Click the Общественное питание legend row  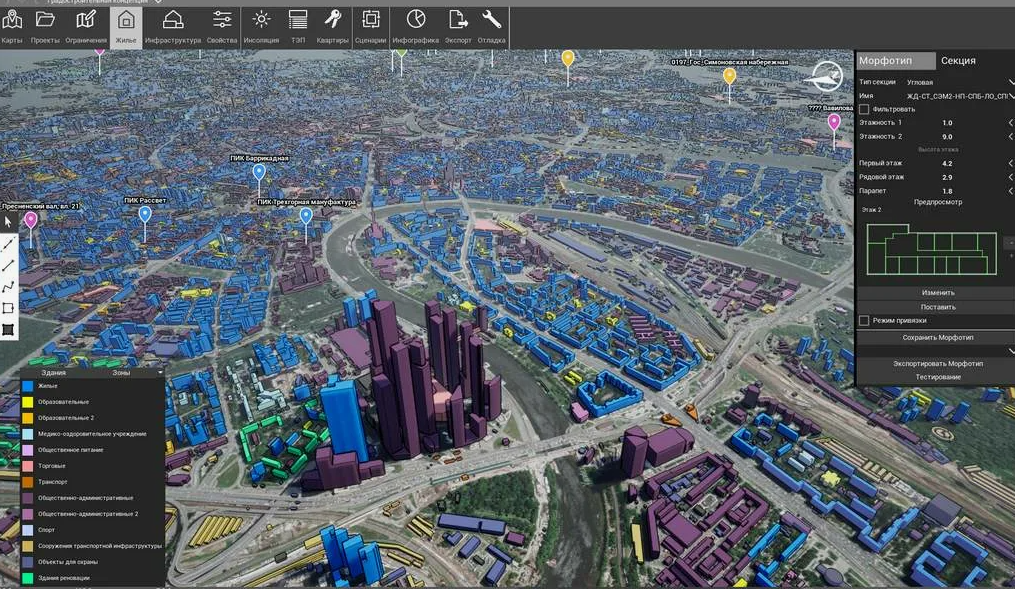[x=92, y=450]
